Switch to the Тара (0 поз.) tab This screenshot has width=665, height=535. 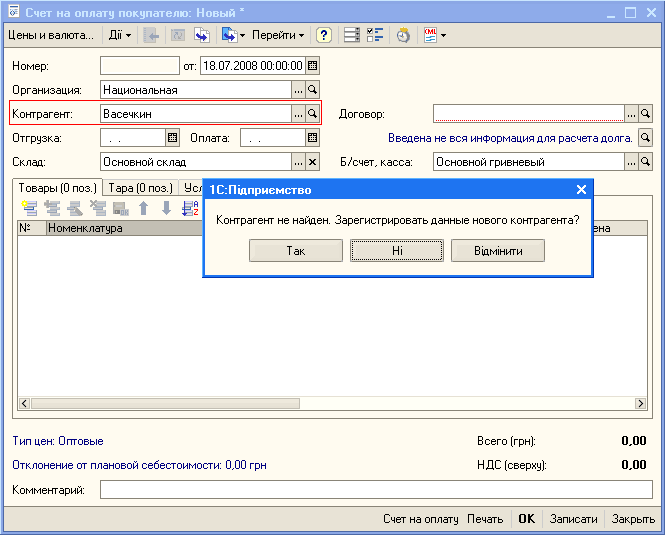click(140, 188)
